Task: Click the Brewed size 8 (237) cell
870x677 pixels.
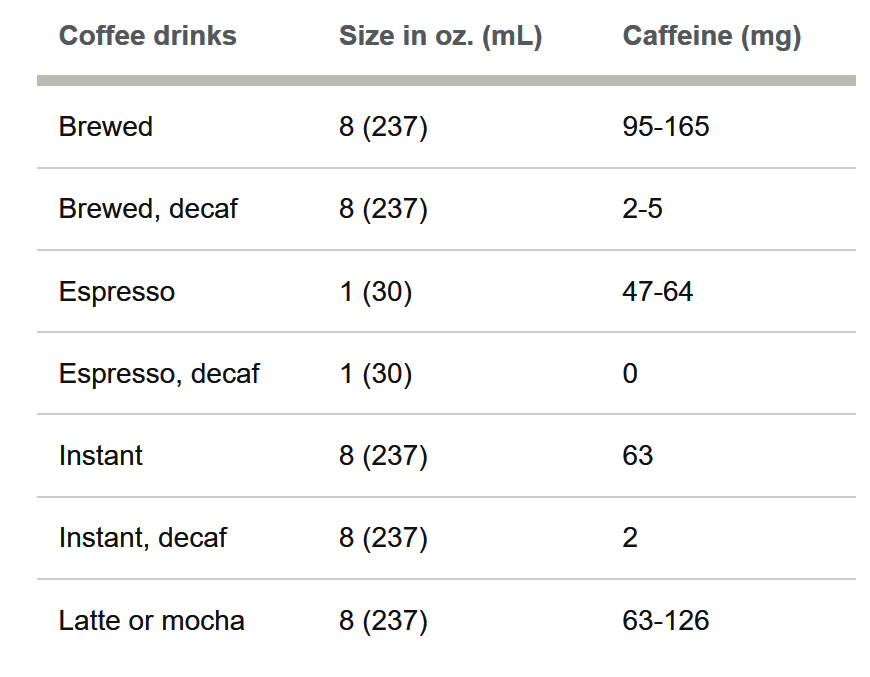Action: (383, 128)
